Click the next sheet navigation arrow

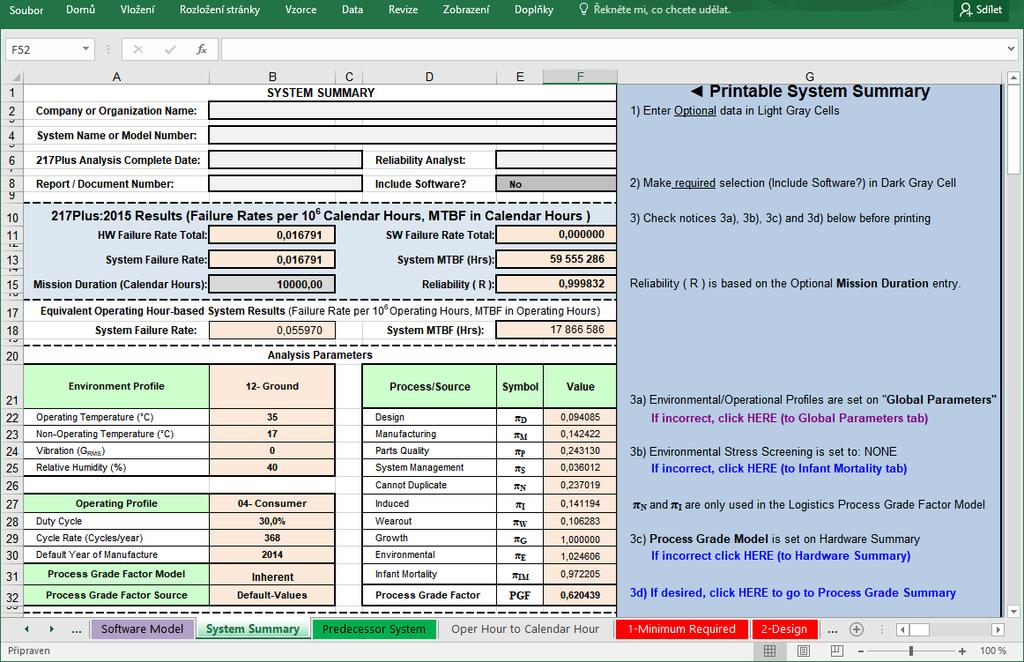51,629
